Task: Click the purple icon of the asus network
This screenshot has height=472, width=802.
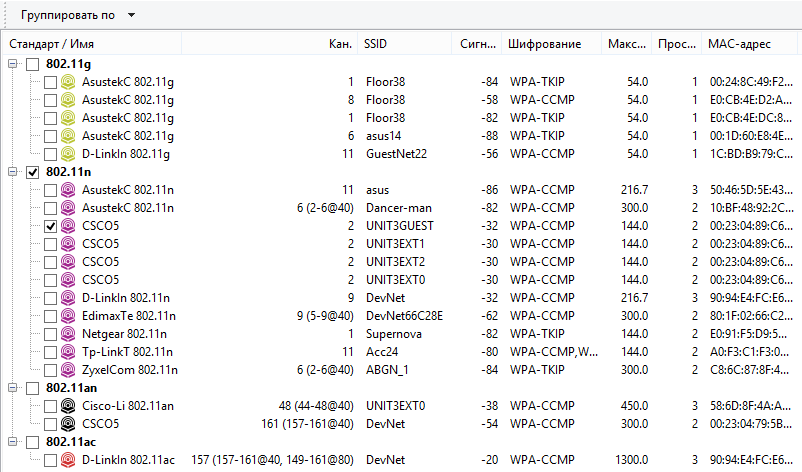Action: [x=68, y=190]
